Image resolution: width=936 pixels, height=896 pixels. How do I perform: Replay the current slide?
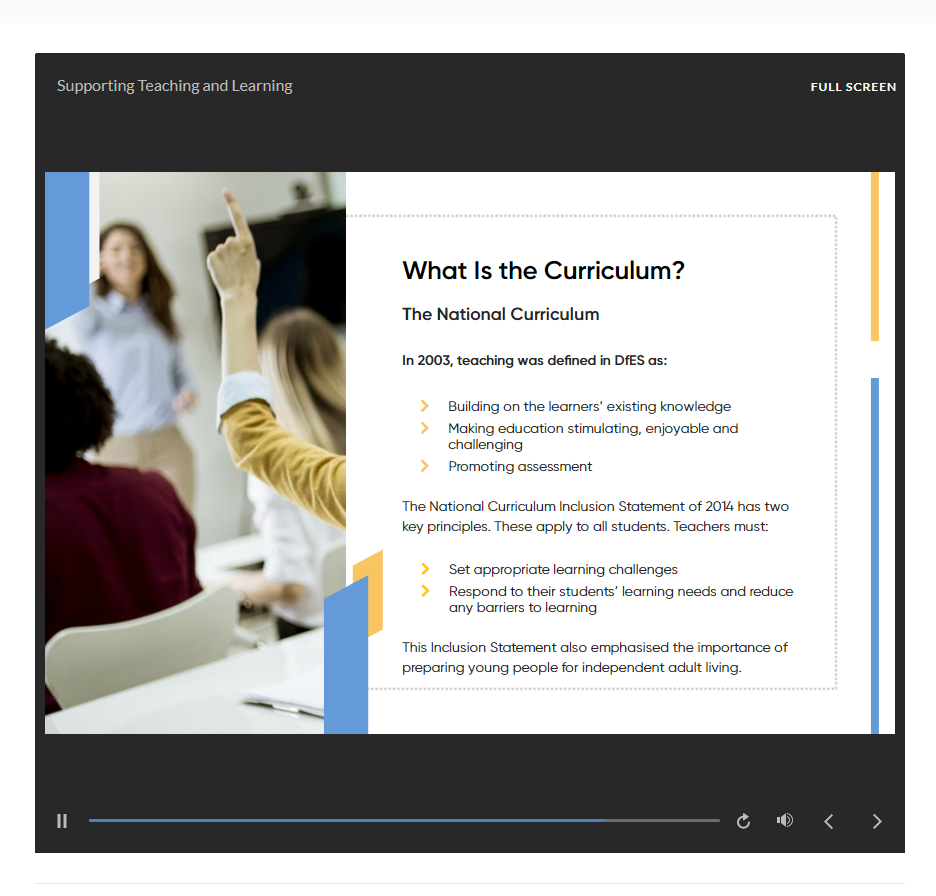coord(743,821)
